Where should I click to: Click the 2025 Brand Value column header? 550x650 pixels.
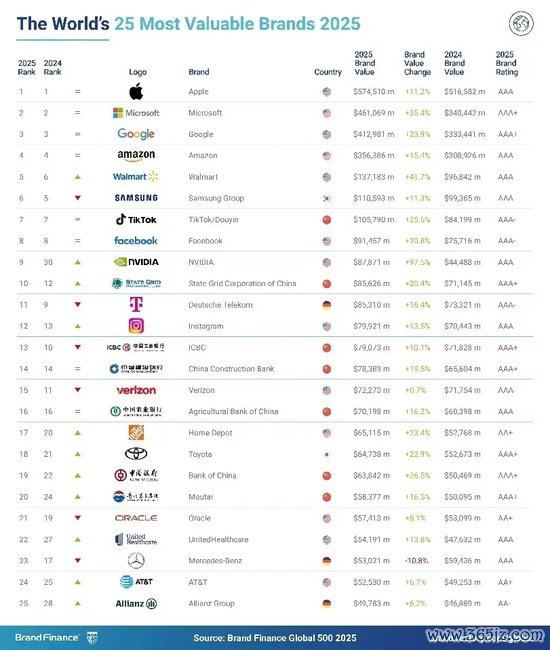(365, 63)
